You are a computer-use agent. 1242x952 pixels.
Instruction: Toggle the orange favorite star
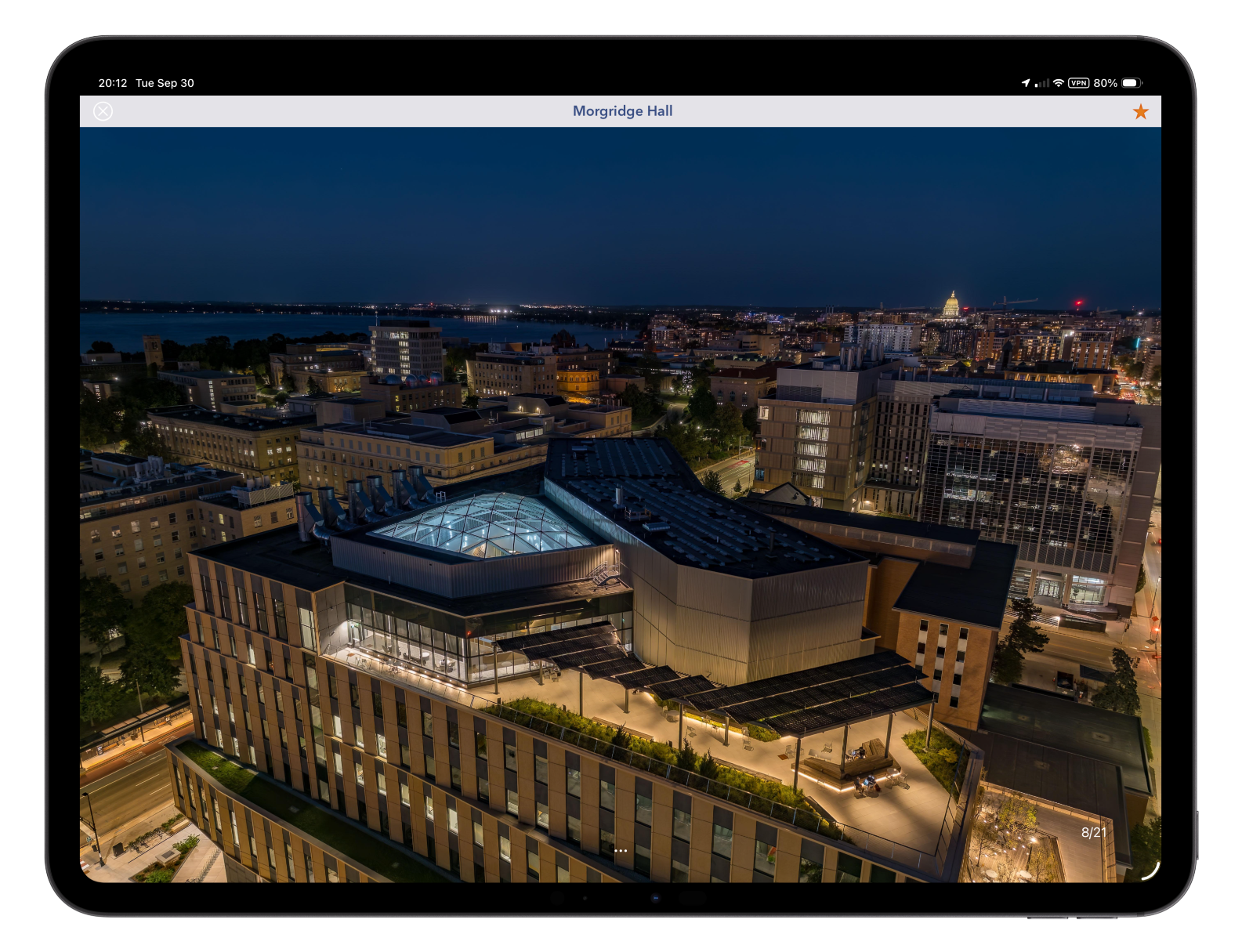[1140, 112]
